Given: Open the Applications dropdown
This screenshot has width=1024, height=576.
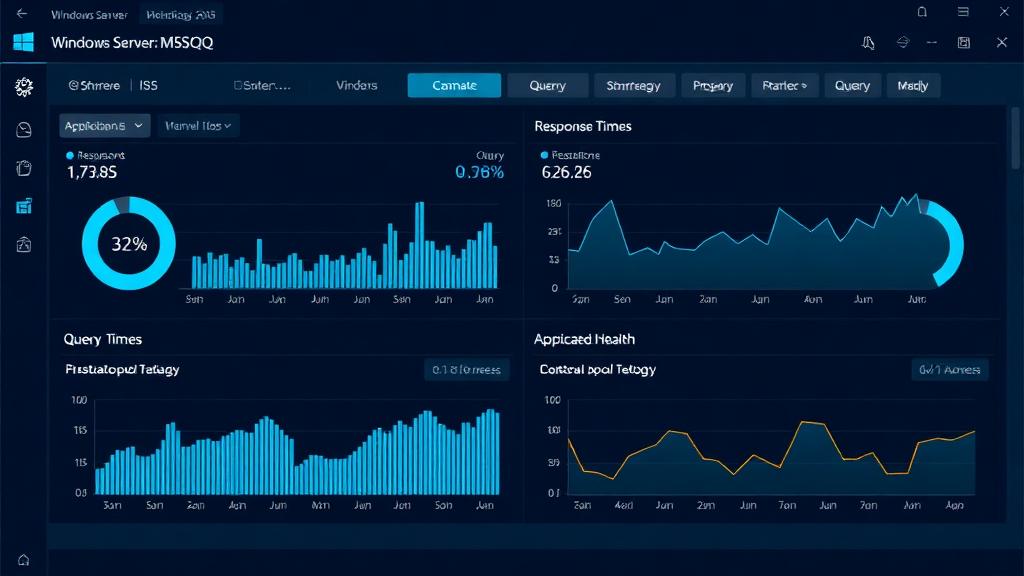Looking at the screenshot, I should [x=104, y=125].
